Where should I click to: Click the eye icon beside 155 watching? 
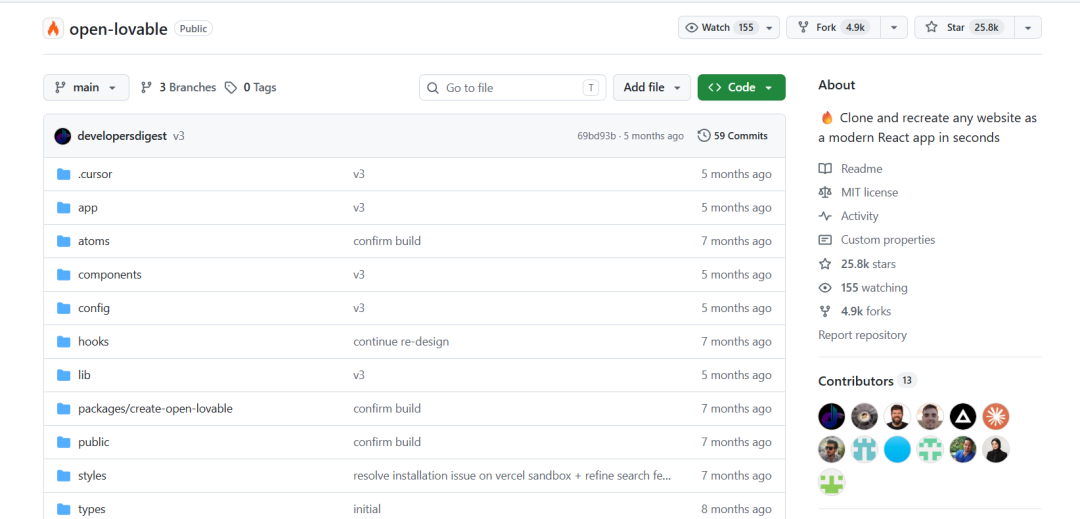pos(825,288)
